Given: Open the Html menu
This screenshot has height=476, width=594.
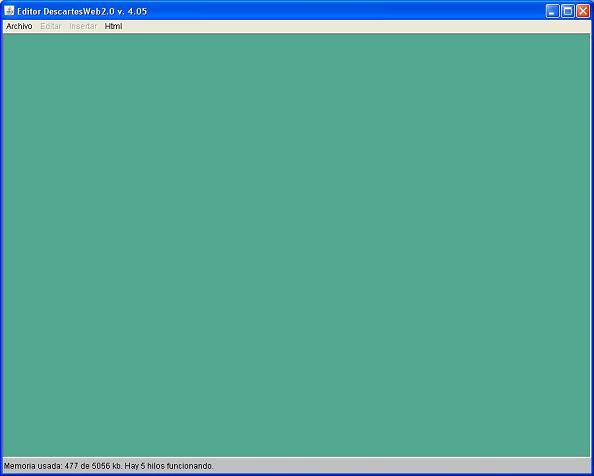Looking at the screenshot, I should pyautogui.click(x=113, y=26).
